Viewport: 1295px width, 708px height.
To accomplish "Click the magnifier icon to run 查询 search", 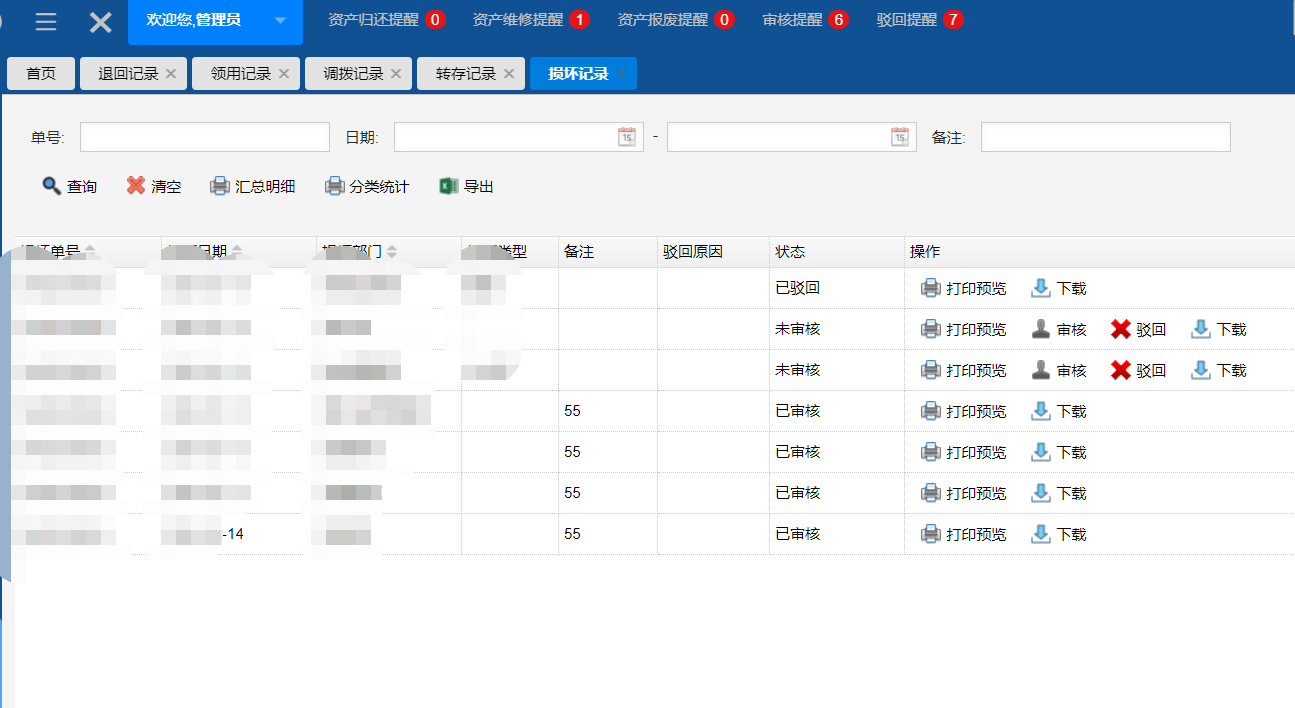I will tap(50, 185).
